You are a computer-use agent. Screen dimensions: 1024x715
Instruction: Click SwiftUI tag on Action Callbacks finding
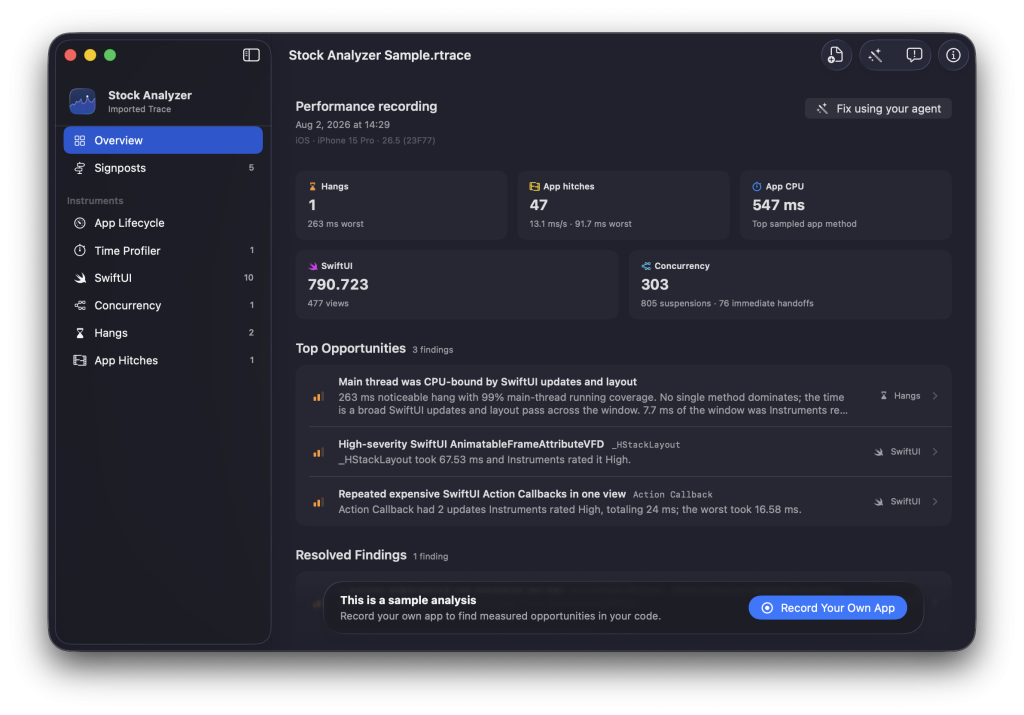[x=897, y=501]
